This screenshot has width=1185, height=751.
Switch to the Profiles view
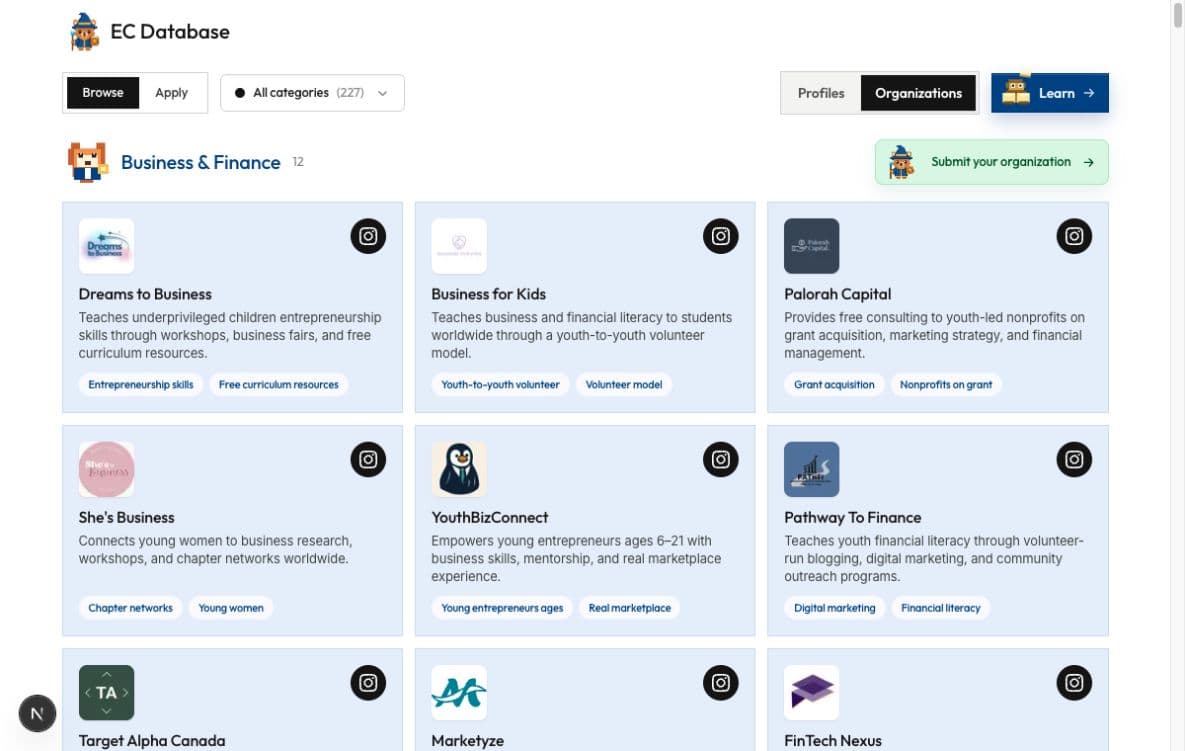click(821, 93)
